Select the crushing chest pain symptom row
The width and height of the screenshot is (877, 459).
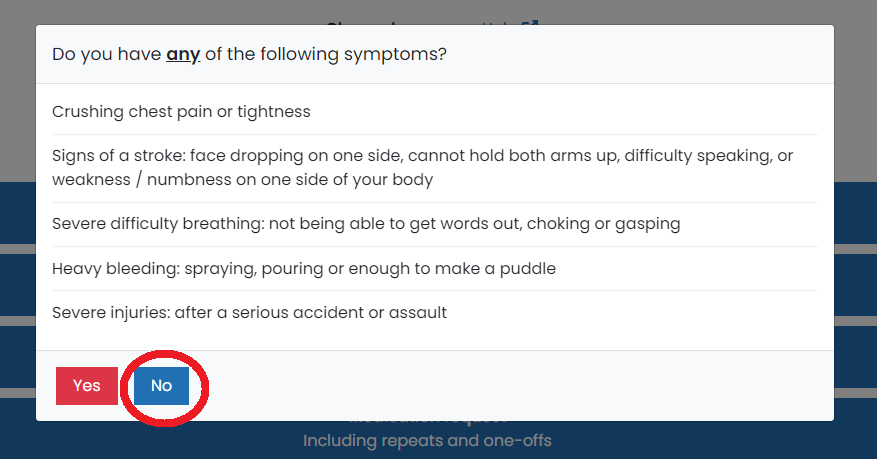pos(181,112)
